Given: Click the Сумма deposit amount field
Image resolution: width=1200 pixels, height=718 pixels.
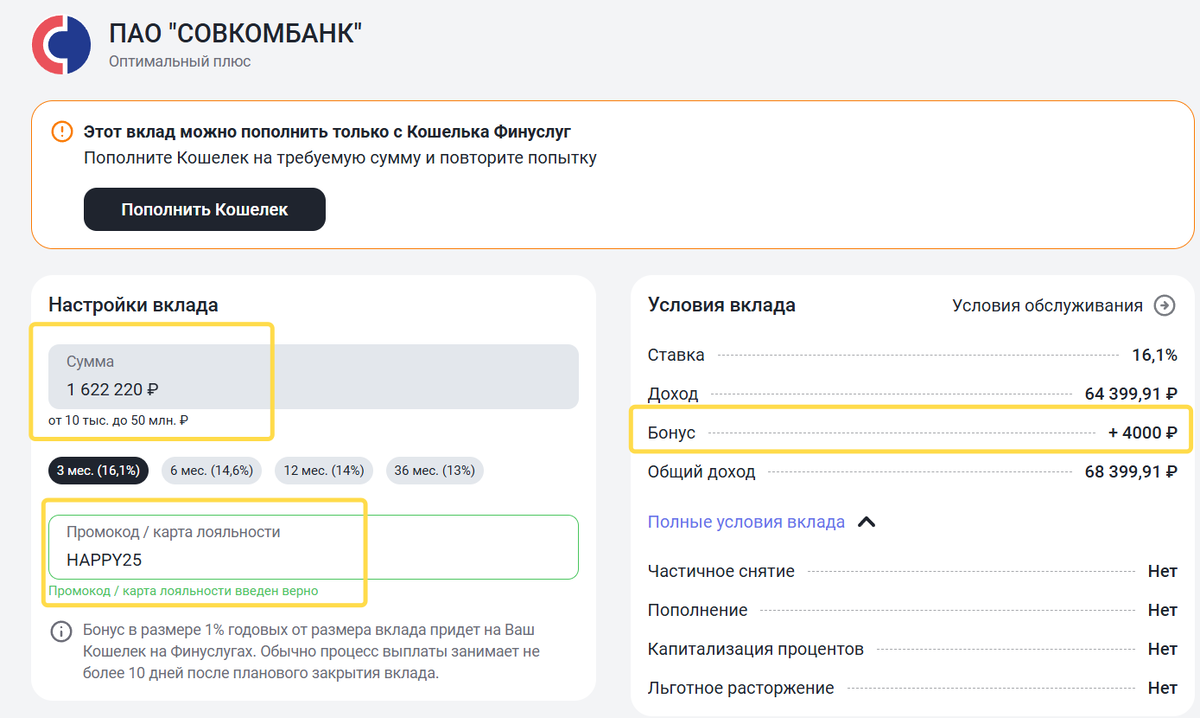Looking at the screenshot, I should pos(313,377).
